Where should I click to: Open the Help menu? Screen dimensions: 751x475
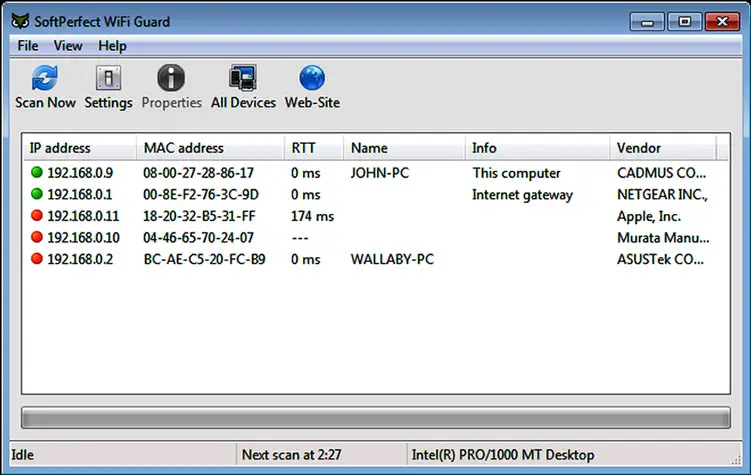coord(112,46)
